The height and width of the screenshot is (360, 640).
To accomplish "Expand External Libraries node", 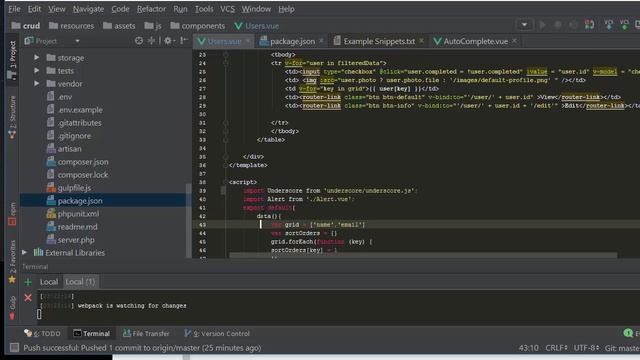I will coord(24,253).
